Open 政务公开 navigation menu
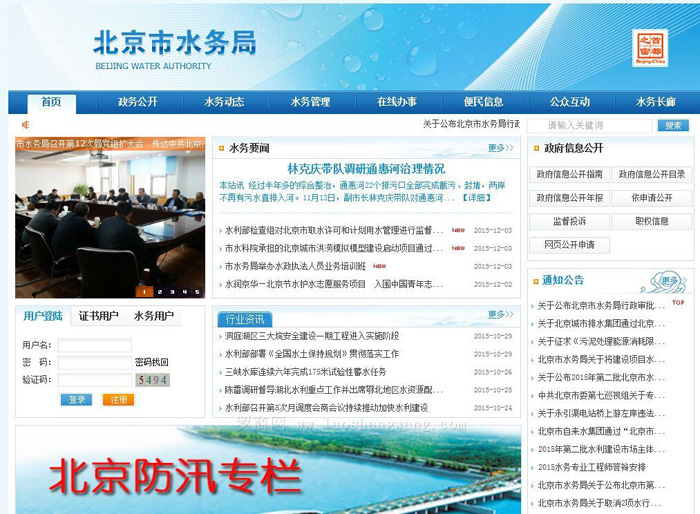This screenshot has height=514, width=700. click(x=138, y=102)
